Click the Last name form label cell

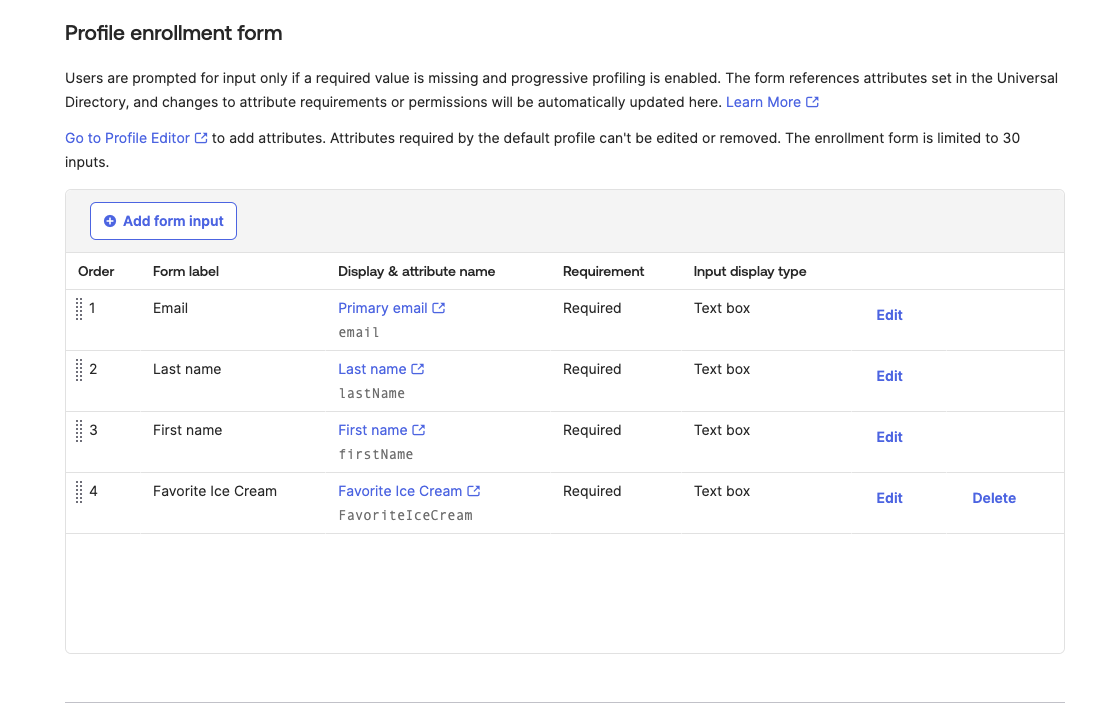187,369
